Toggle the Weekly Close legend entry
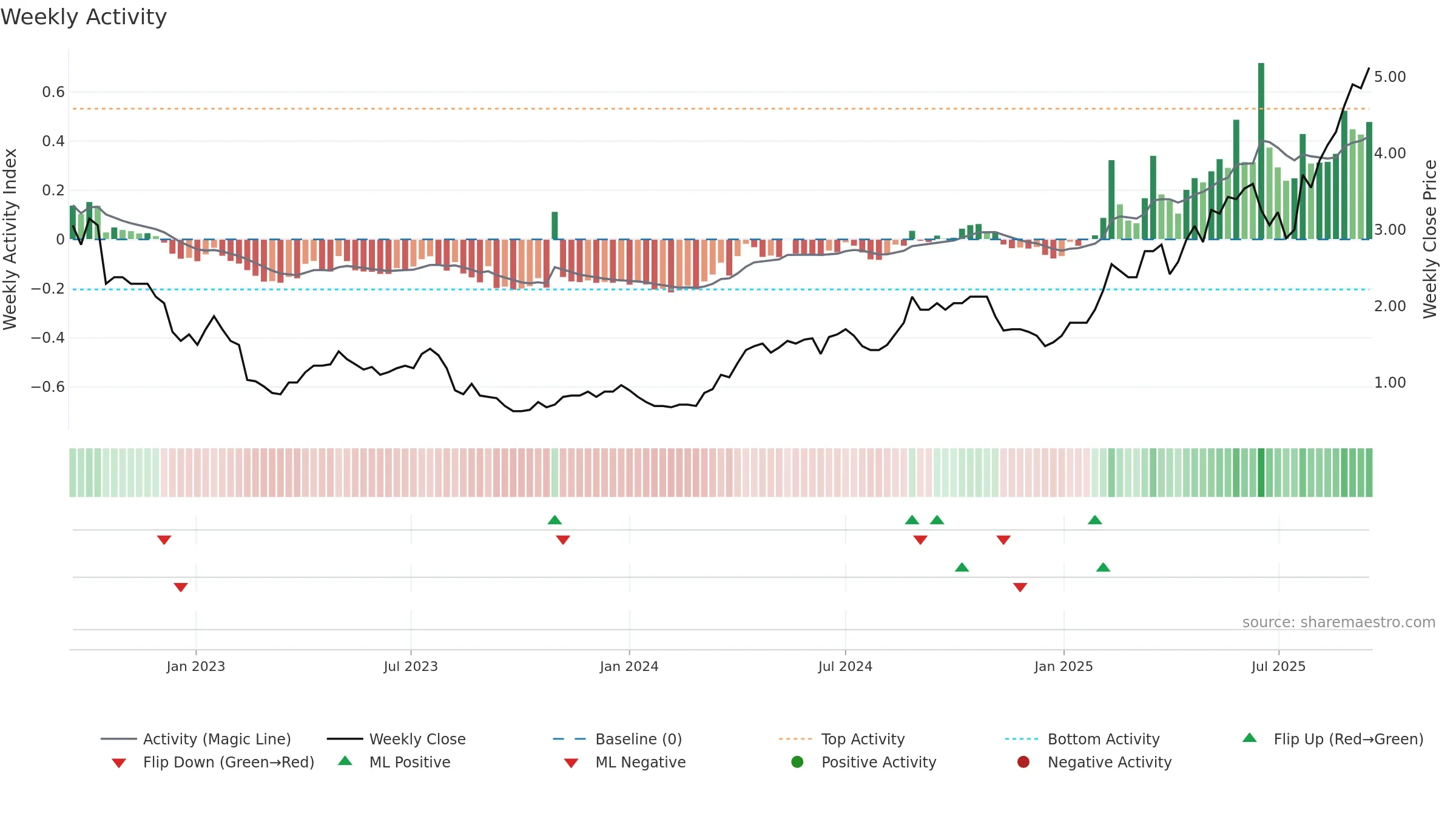Screen dimensions: 1456x819 (396, 739)
